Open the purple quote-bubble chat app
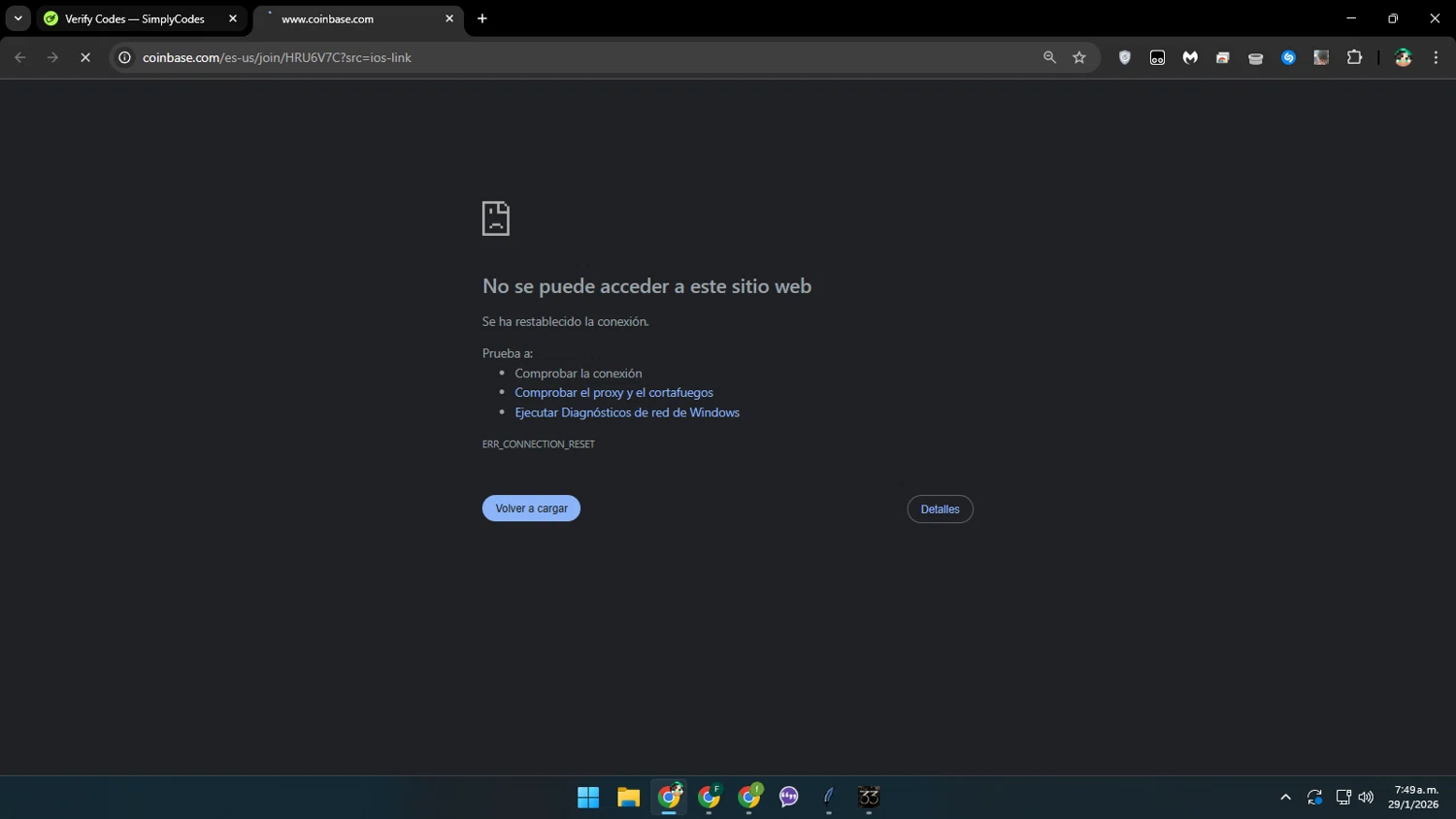This screenshot has width=1456, height=819. 789,798
